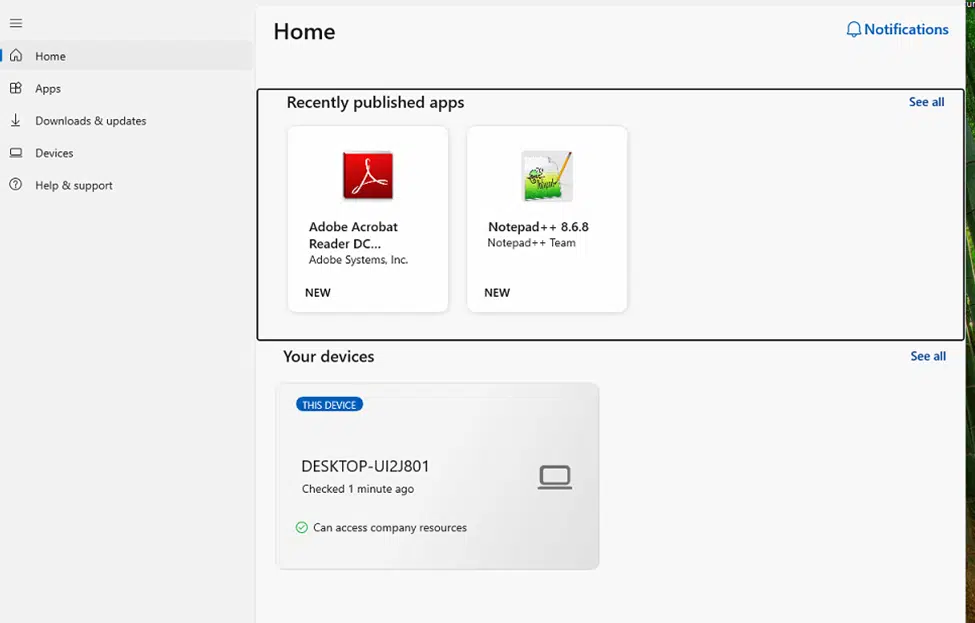Go to the Downloads & updates page
The height and width of the screenshot is (623, 975).
(x=90, y=121)
